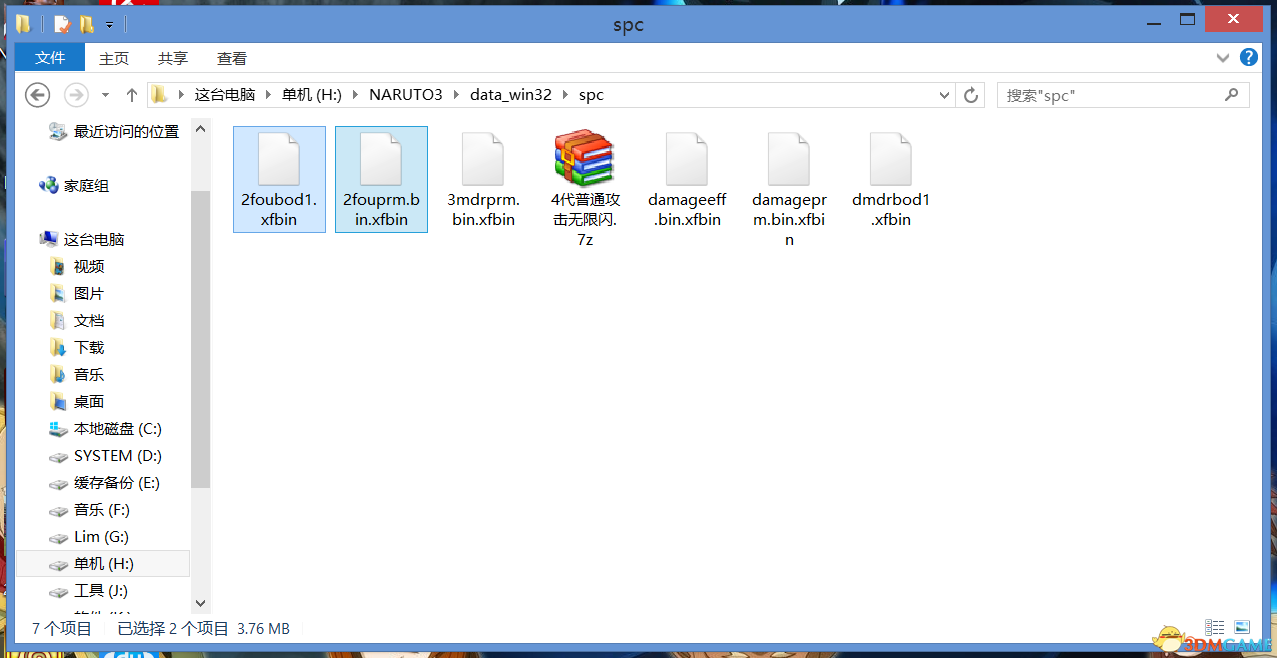Go up one folder level
This screenshot has width=1277, height=658.
pos(131,95)
